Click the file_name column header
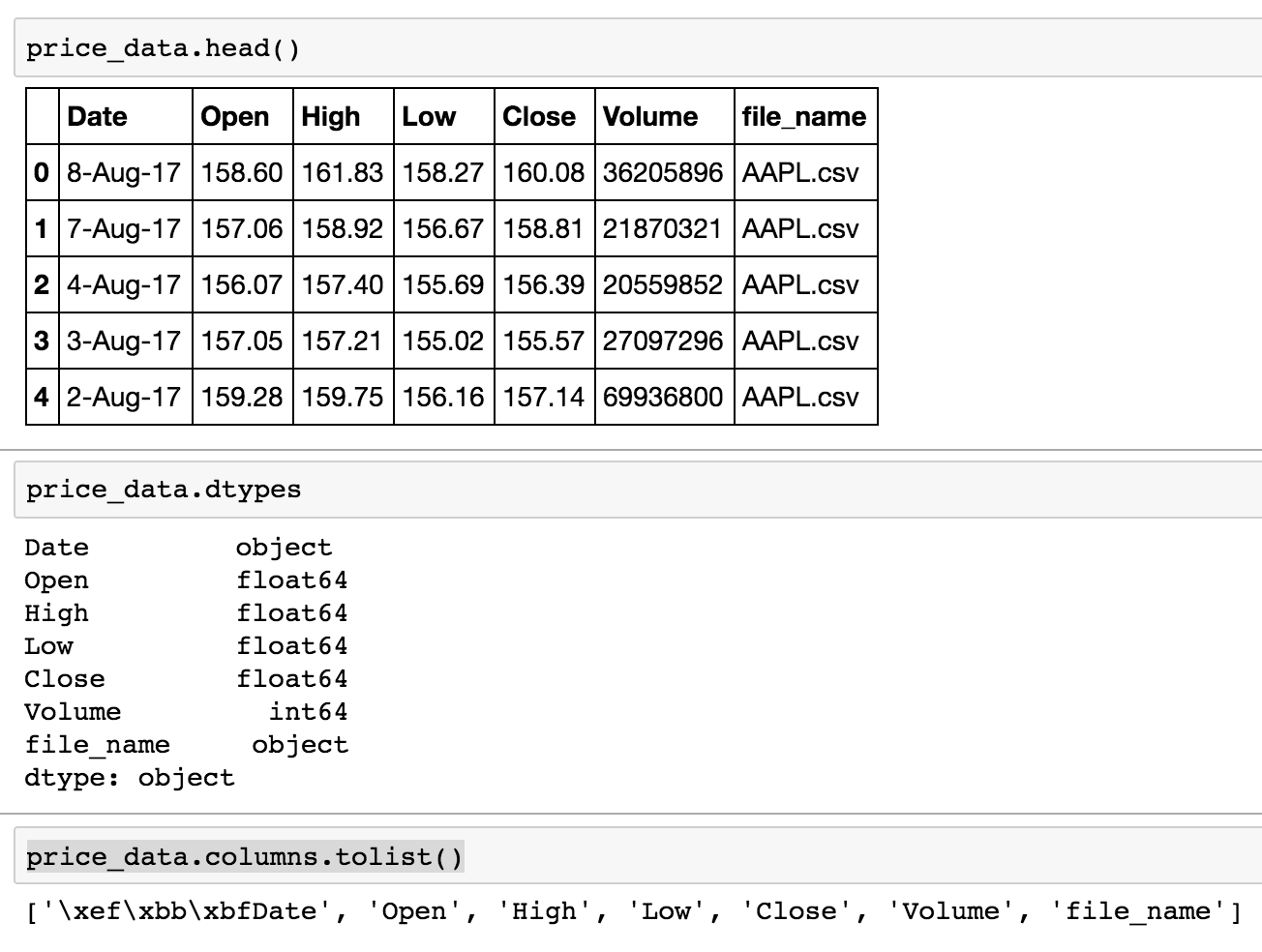Screen dimensions: 1262x952 804,117
